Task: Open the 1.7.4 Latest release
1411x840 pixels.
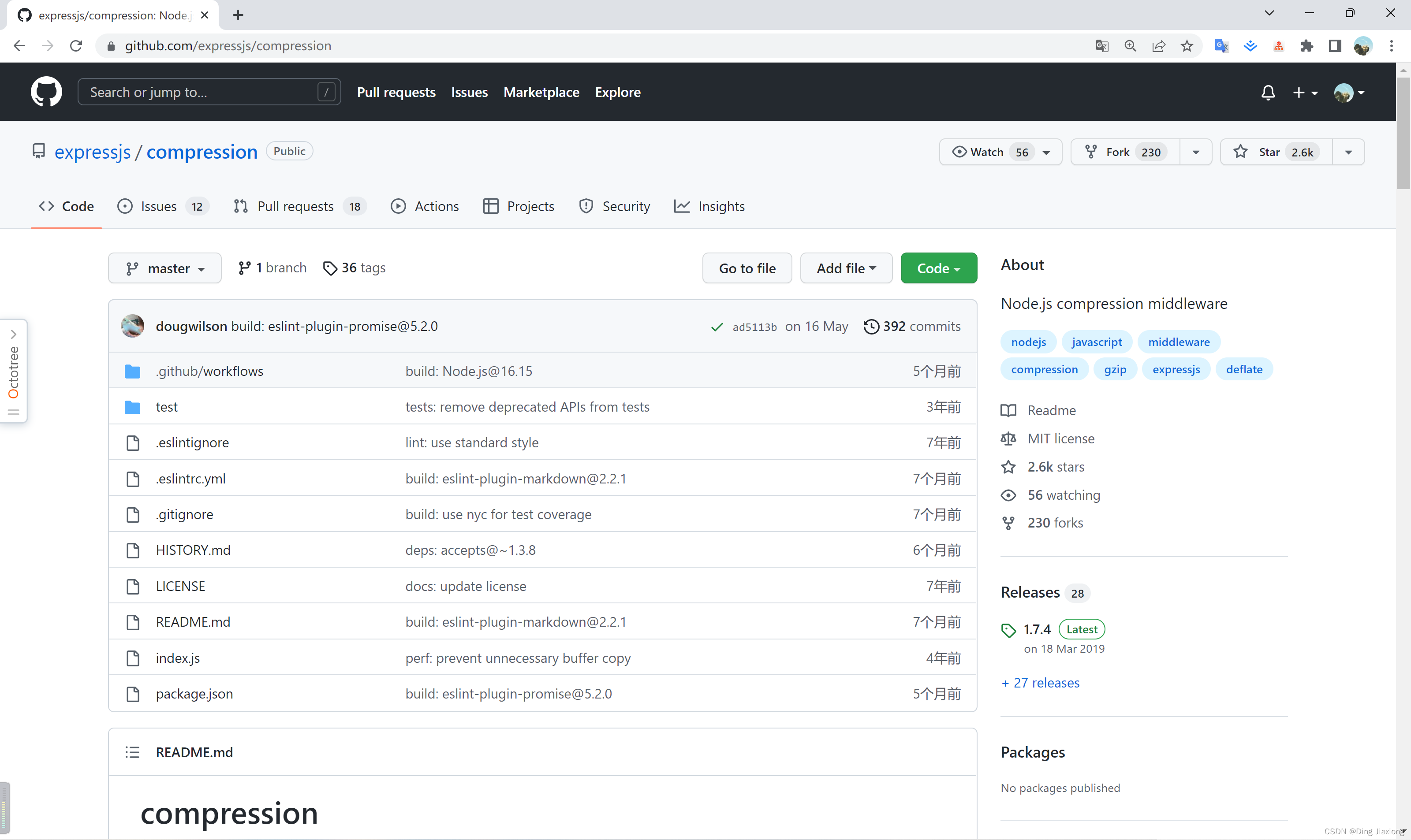Action: (x=1053, y=629)
